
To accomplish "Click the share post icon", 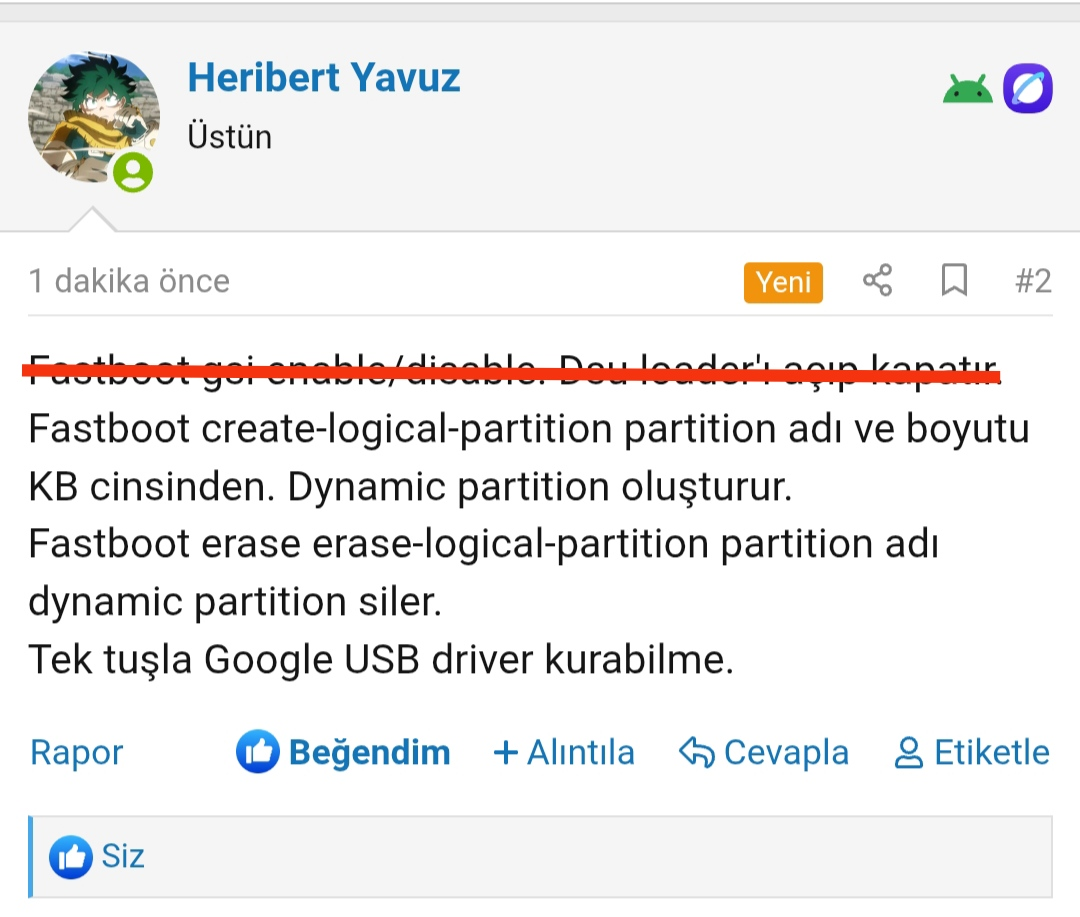I will point(878,280).
